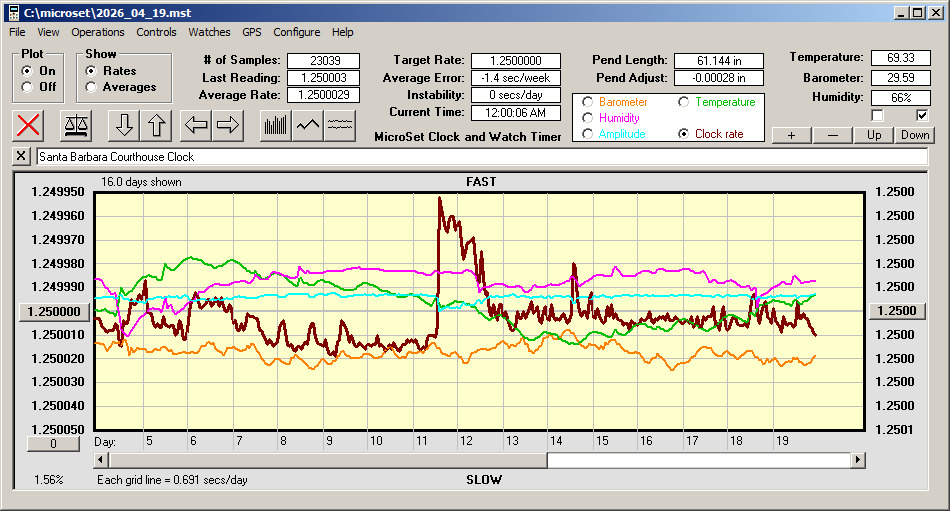Click the right arrow toolbar button
The width and height of the screenshot is (950, 511).
point(228,125)
